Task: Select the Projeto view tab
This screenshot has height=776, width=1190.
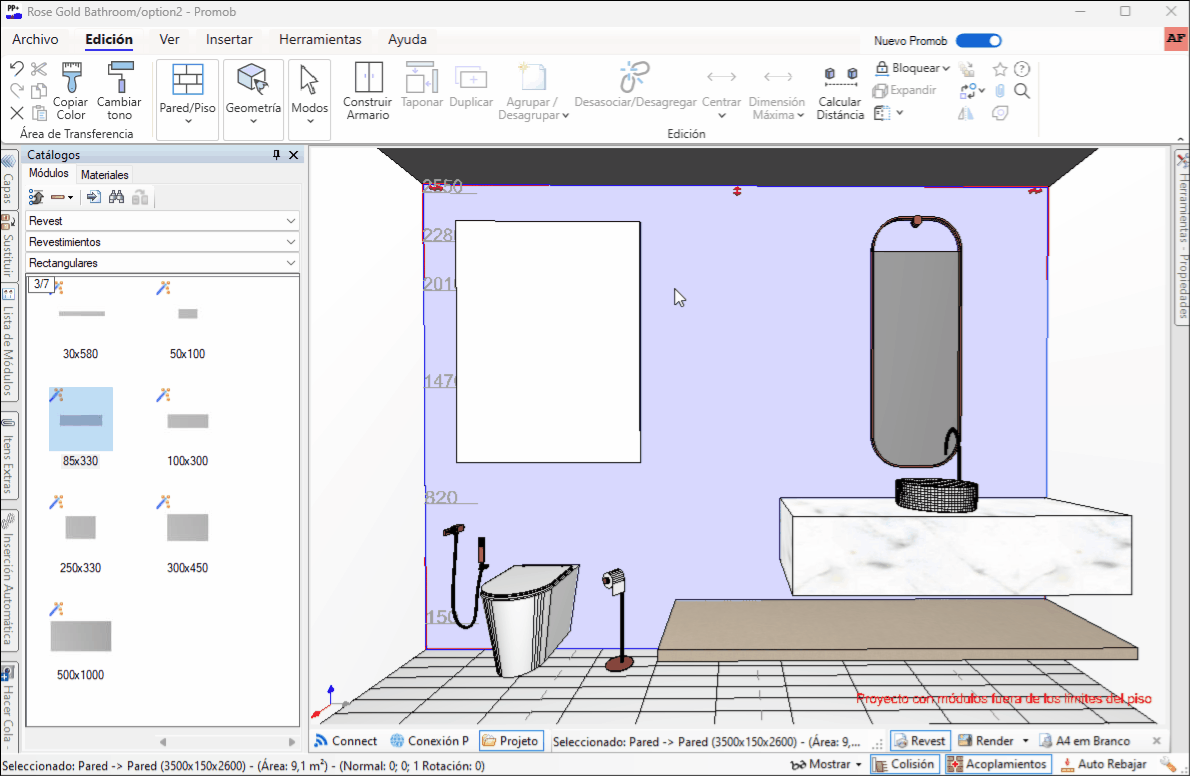Action: click(x=511, y=741)
